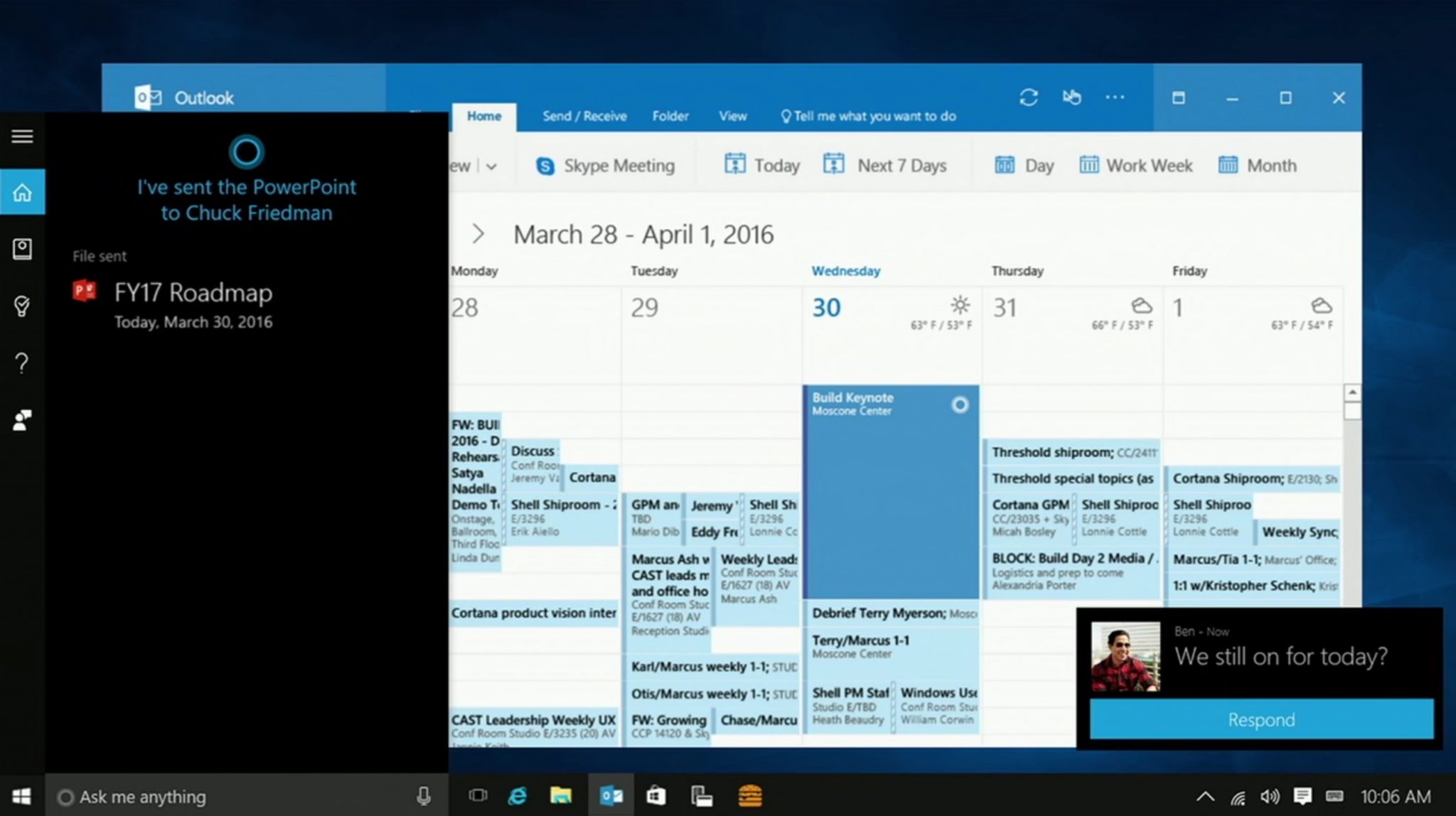Switch calendar to Month view
This screenshot has width=1456, height=816.
tap(1258, 166)
